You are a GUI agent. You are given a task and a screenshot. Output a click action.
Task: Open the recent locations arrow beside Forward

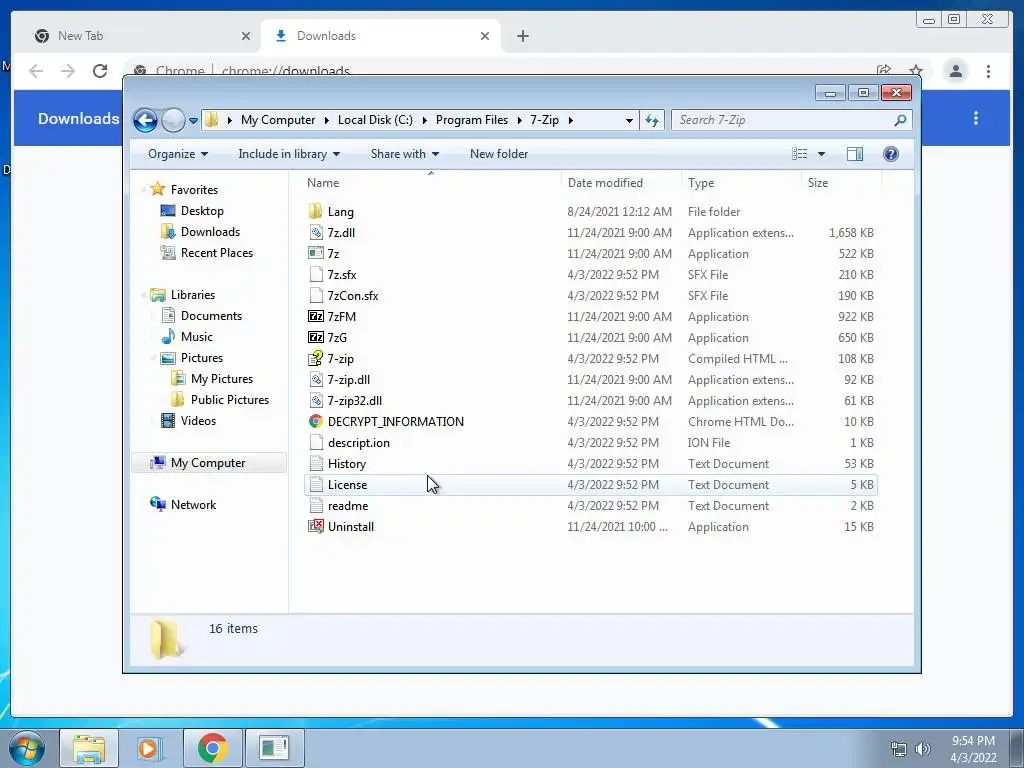click(x=193, y=121)
